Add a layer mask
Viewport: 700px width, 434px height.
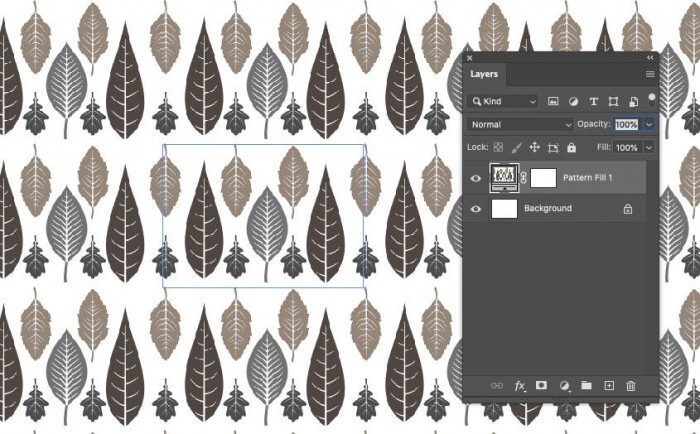point(541,385)
